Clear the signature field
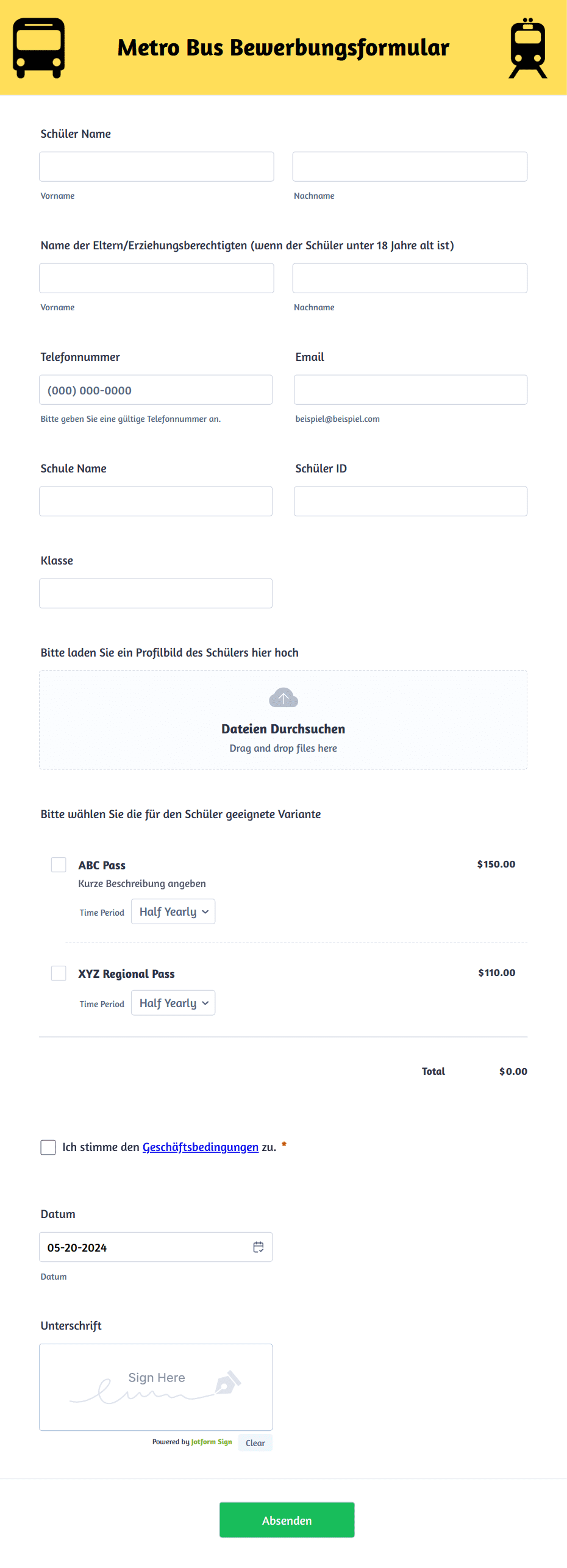Image resolution: width=567 pixels, height=1568 pixels. coord(255,1442)
